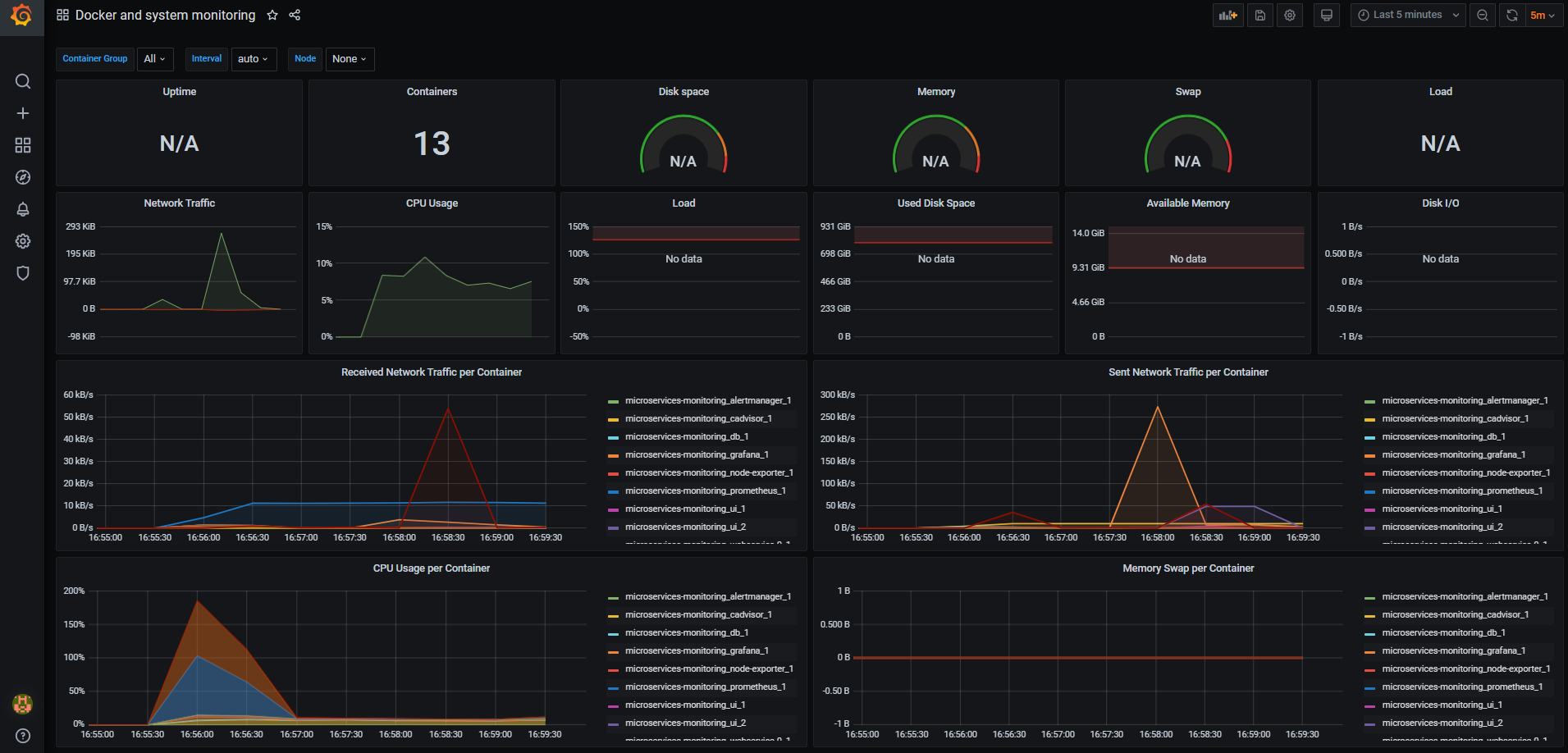Click the Container Group variable label

(x=95, y=59)
